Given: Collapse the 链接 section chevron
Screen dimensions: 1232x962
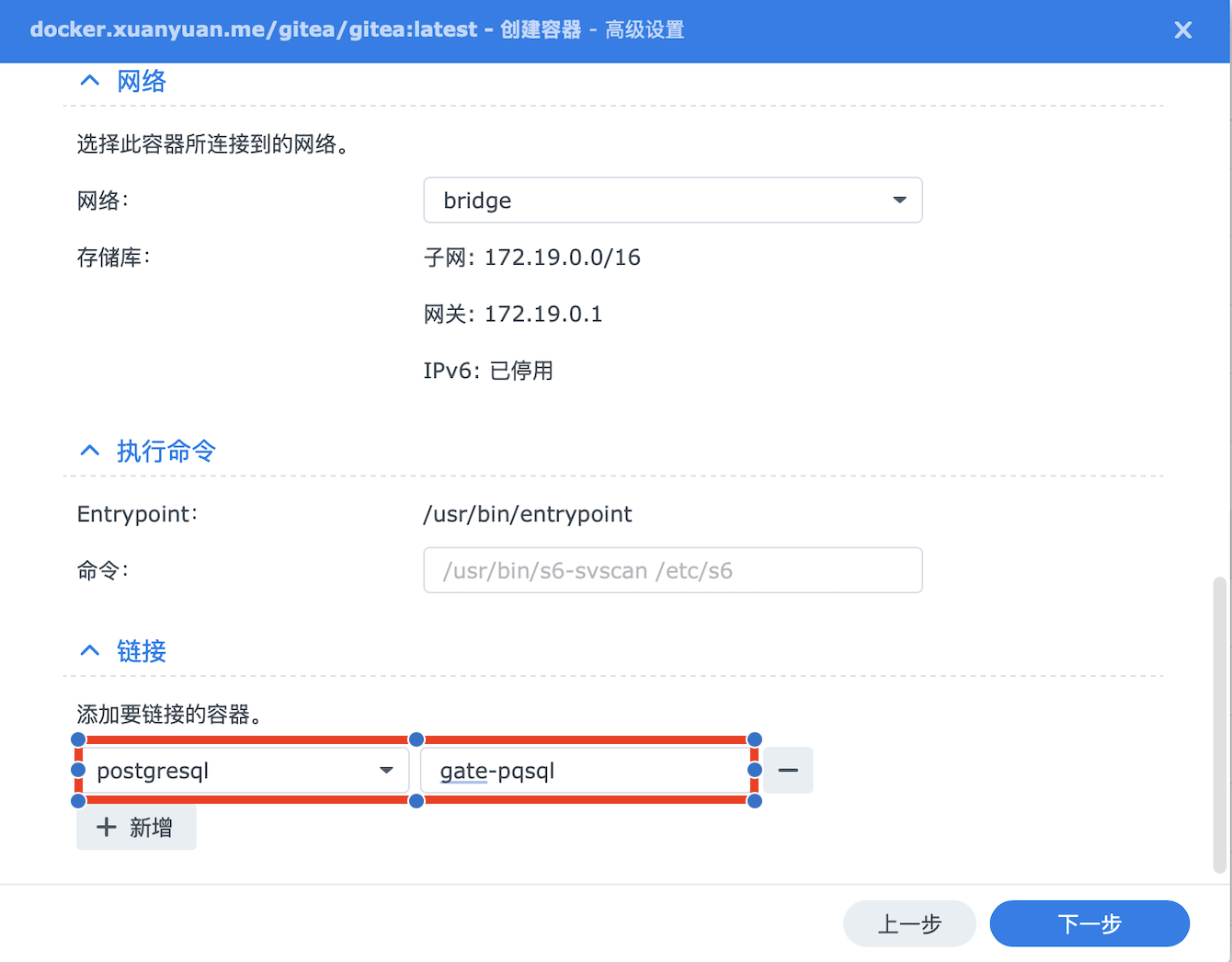Looking at the screenshot, I should [89, 651].
